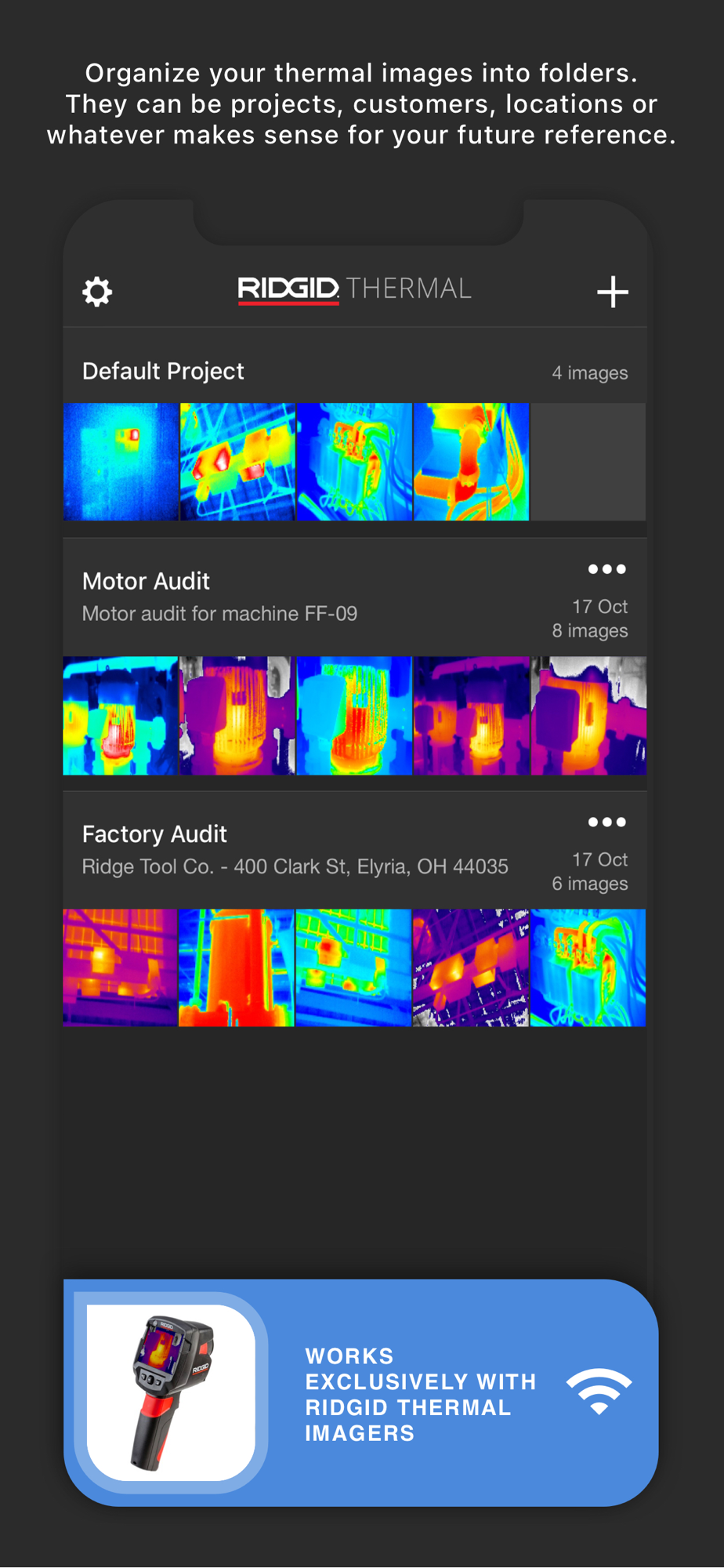724x1568 pixels.
Task: Tap the RIDGID thermal imager picture
Action: (171, 1392)
